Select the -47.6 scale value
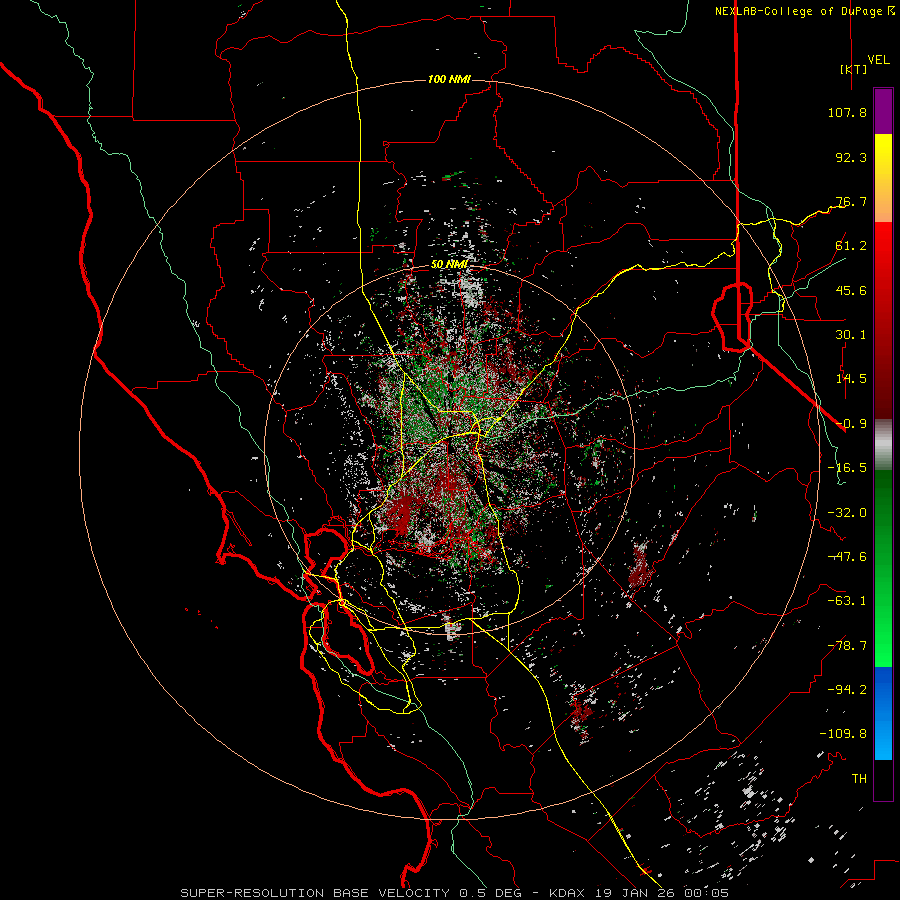900x900 pixels. pyautogui.click(x=847, y=557)
